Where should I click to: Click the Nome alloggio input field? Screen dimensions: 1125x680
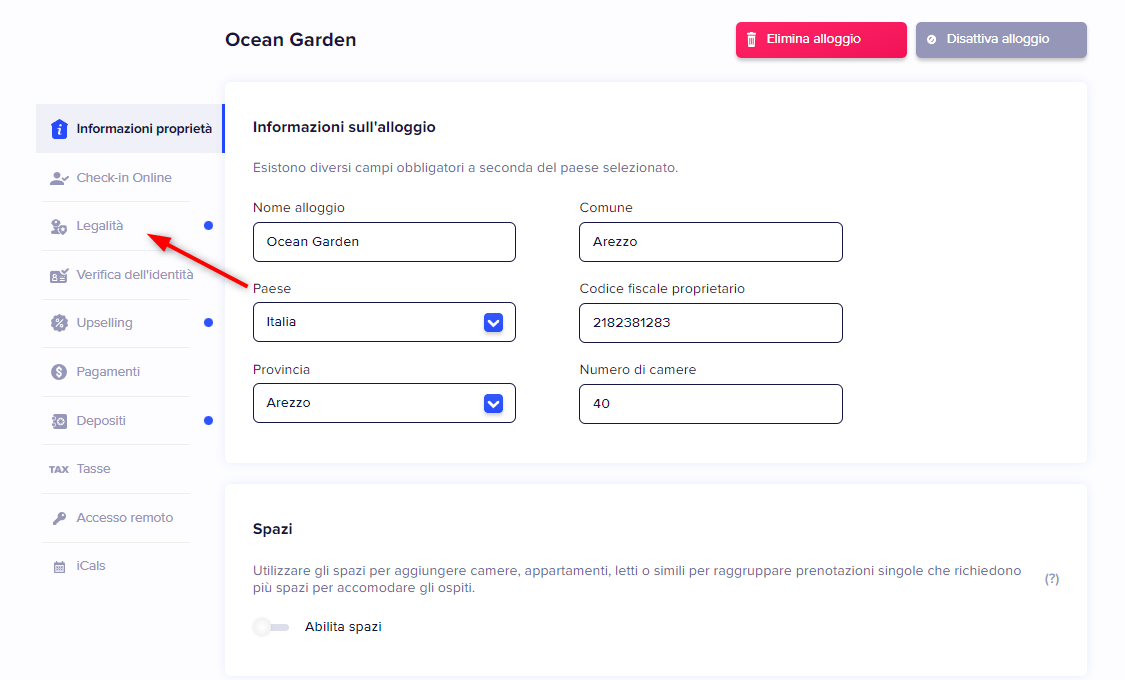[x=384, y=242]
